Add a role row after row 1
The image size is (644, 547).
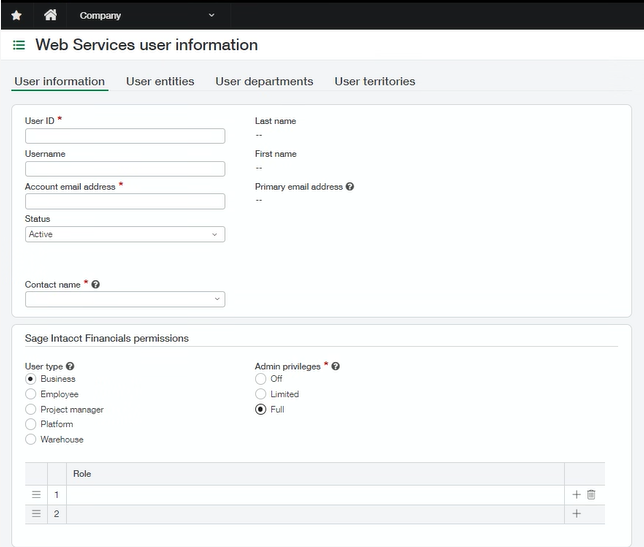click(x=576, y=494)
